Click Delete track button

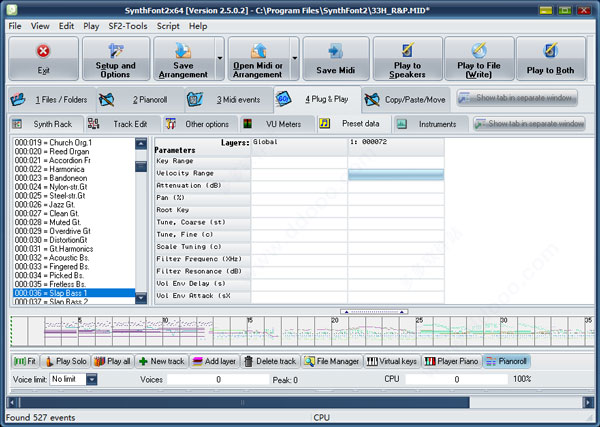[x=270, y=361]
